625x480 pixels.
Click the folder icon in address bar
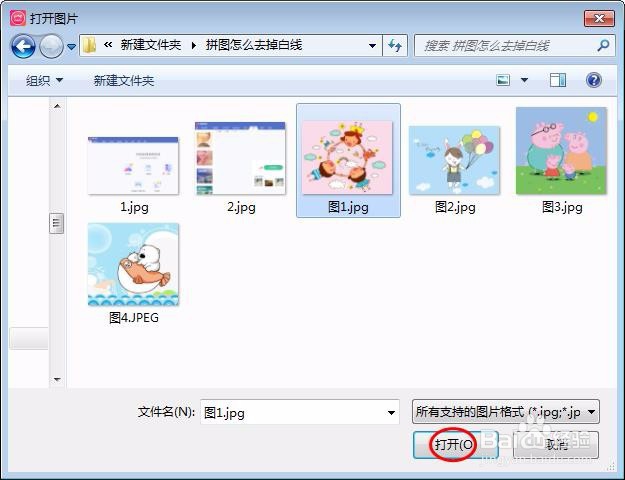89,45
